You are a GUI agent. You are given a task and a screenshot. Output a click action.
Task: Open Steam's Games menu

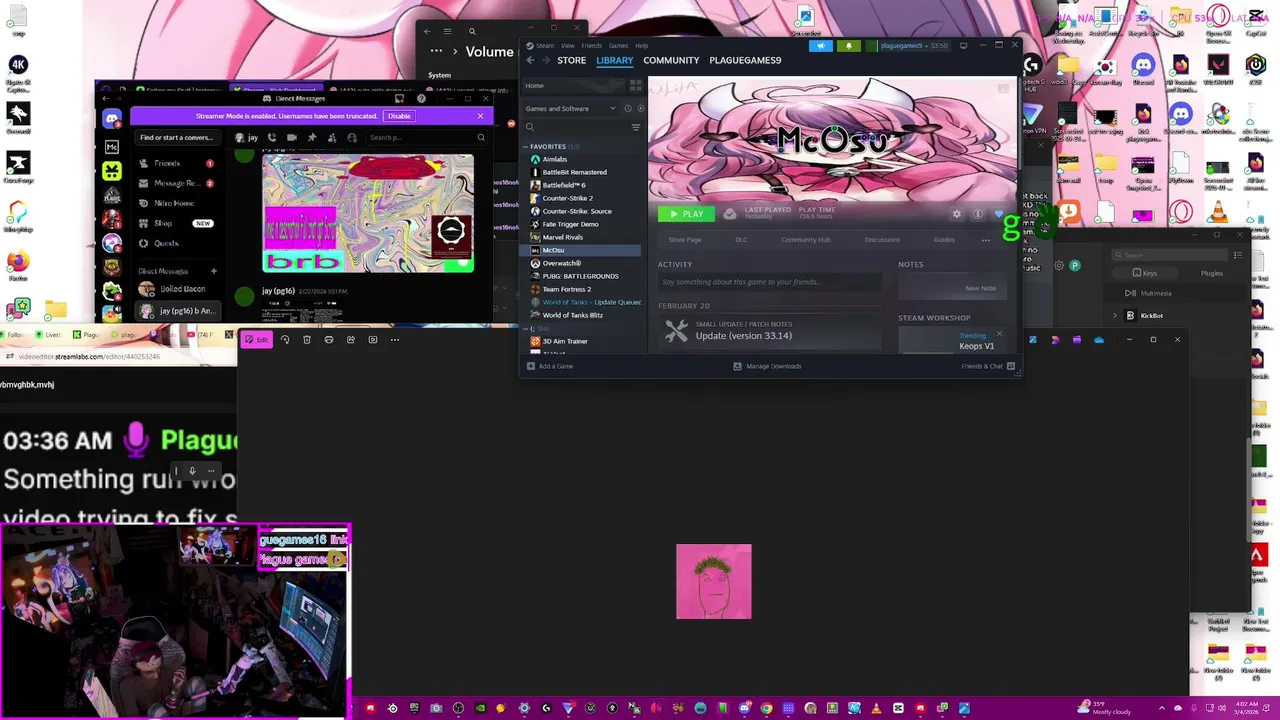click(618, 45)
